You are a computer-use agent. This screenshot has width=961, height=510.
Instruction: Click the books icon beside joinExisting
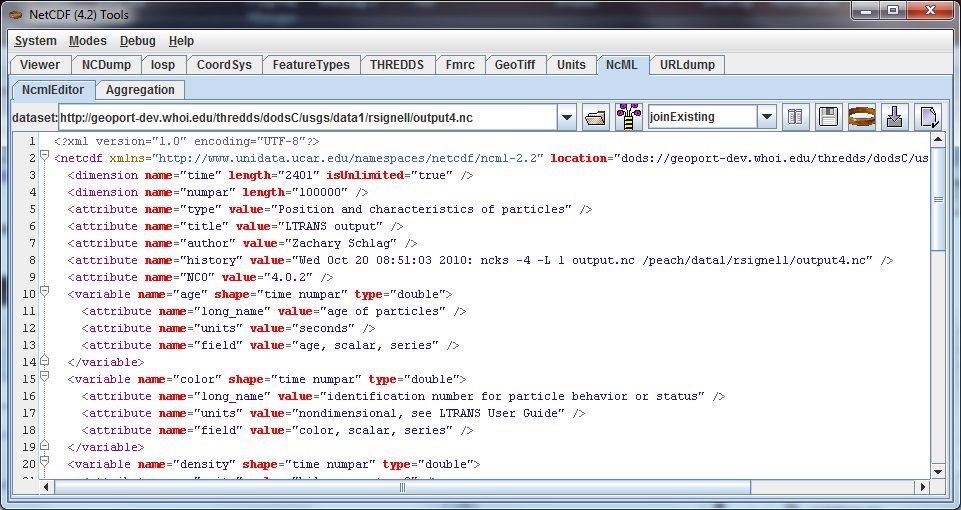click(796, 117)
